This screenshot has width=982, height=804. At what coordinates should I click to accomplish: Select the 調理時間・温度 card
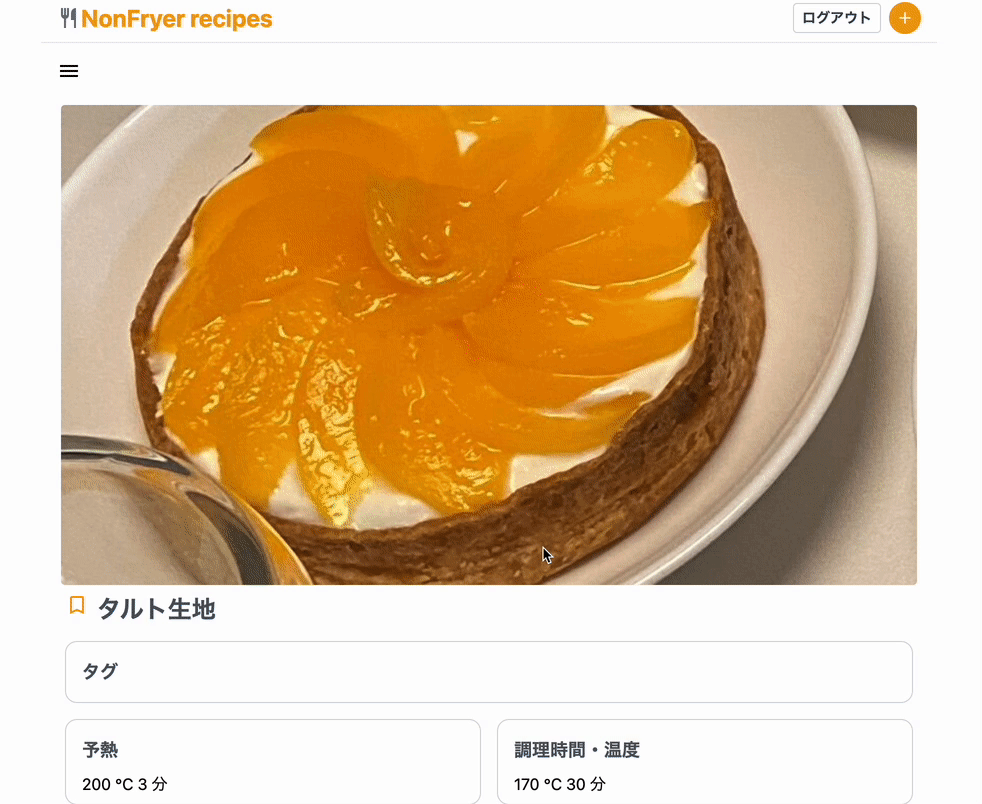[705, 761]
